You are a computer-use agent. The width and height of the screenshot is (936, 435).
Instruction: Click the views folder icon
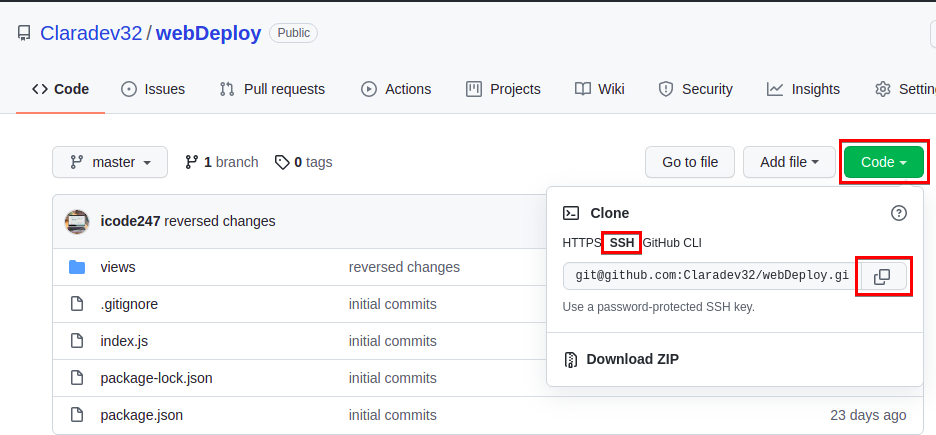(x=77, y=267)
